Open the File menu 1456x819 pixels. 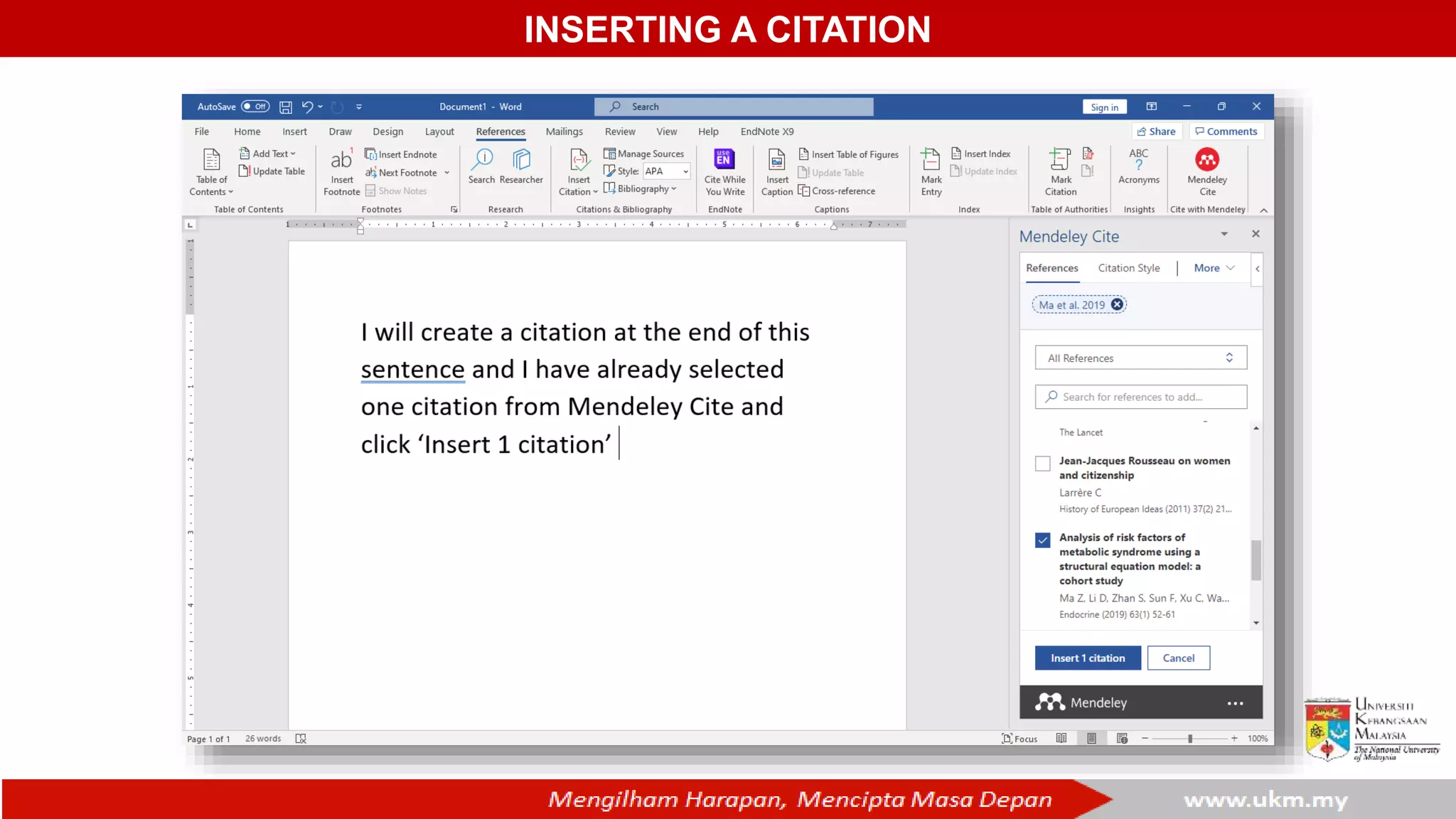pyautogui.click(x=202, y=132)
